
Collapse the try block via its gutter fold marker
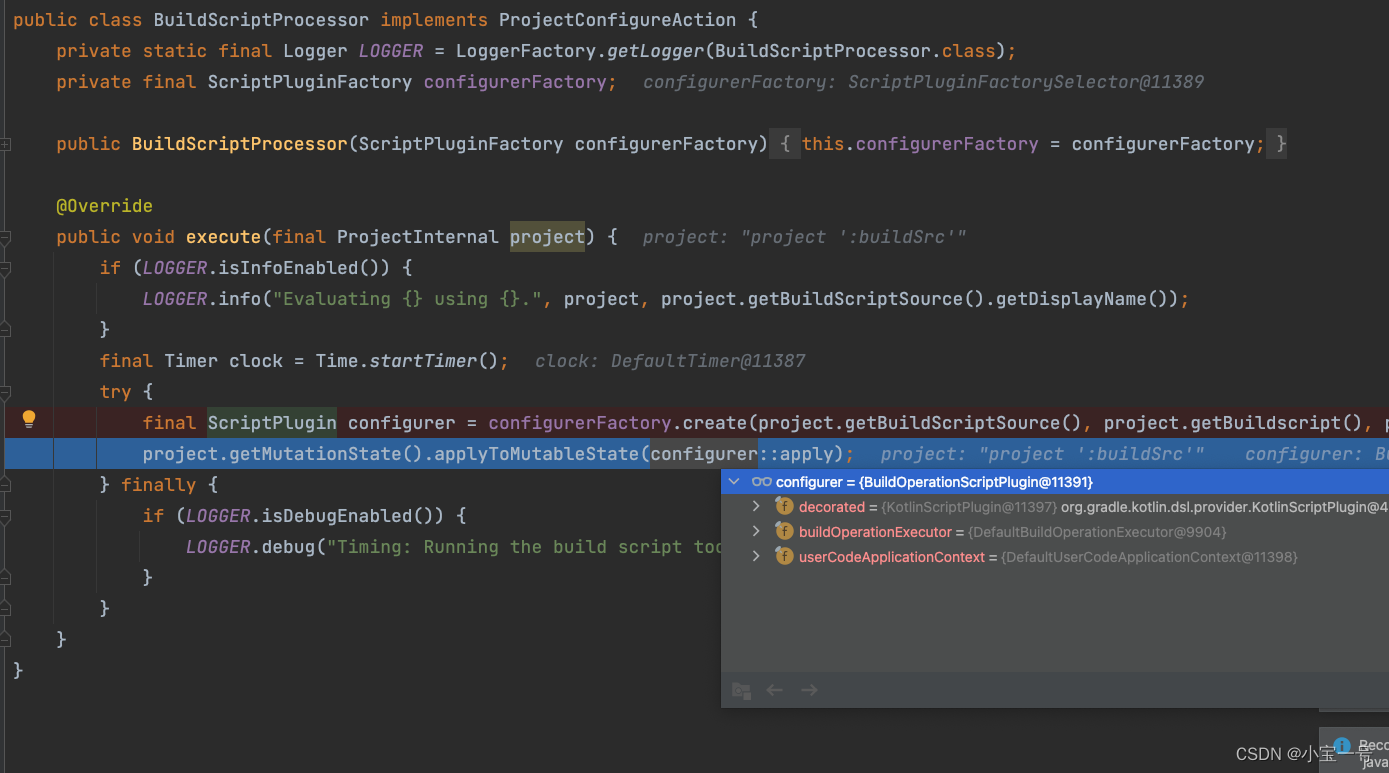pyautogui.click(x=5, y=392)
